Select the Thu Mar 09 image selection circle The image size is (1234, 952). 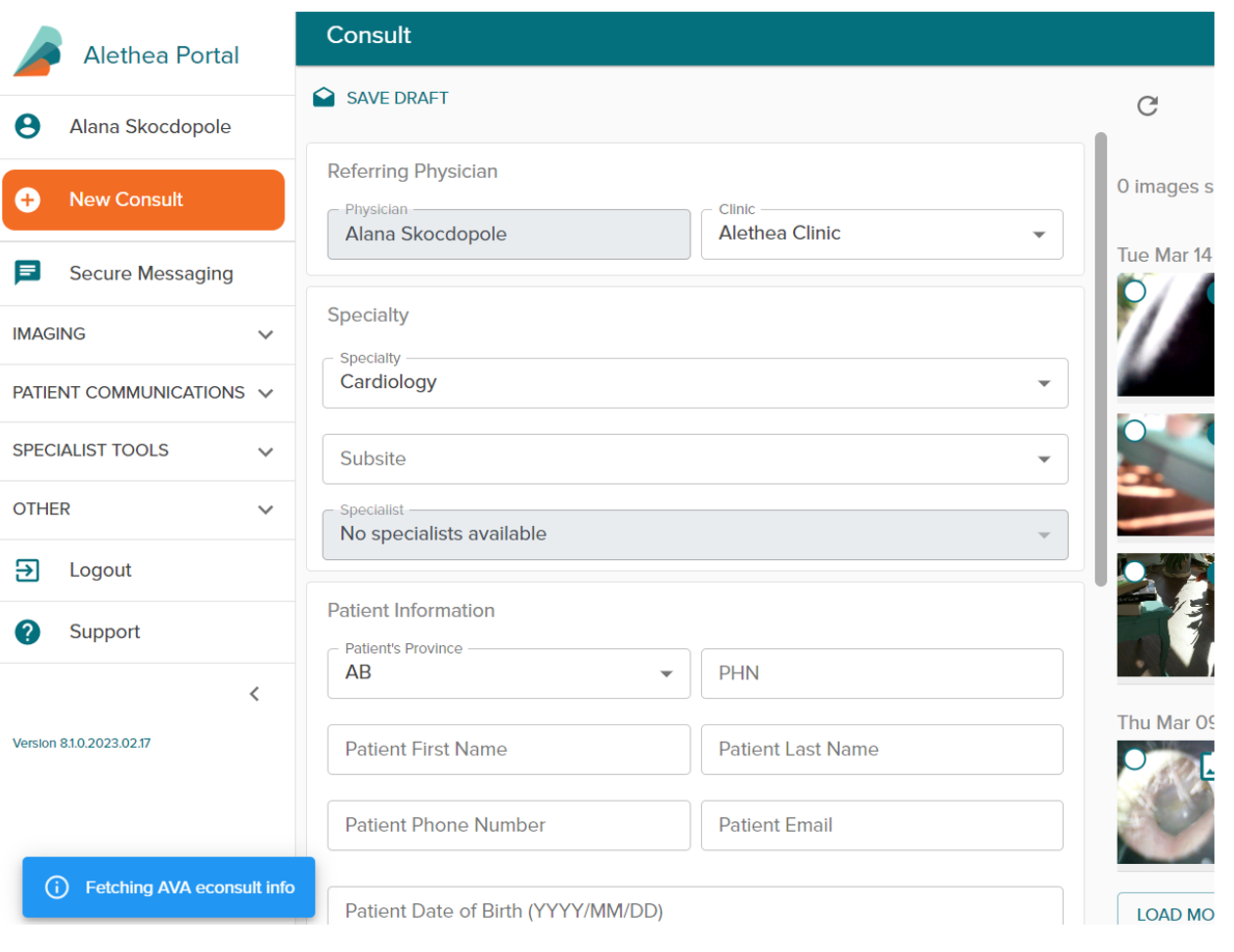pyautogui.click(x=1134, y=757)
